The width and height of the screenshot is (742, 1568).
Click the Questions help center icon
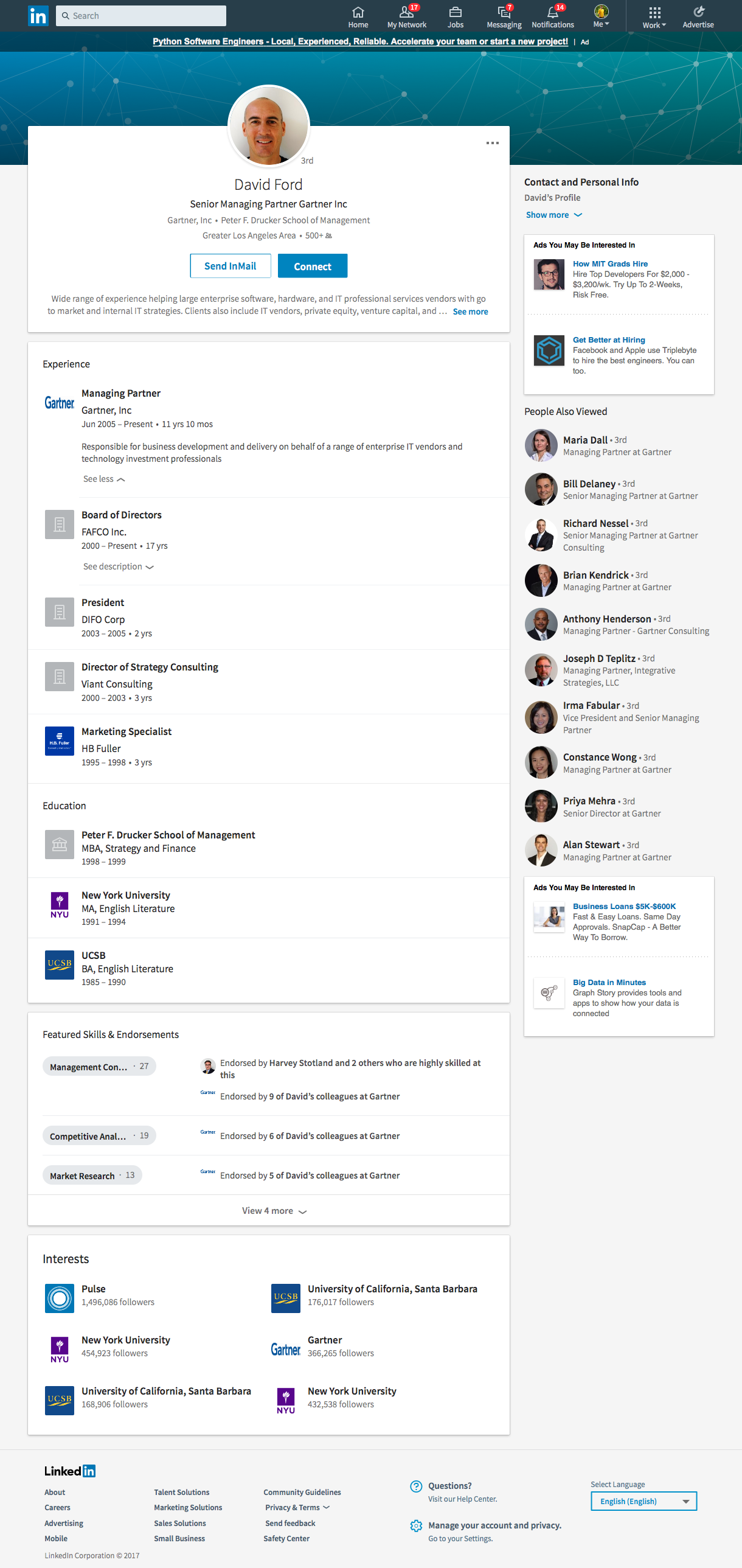tap(416, 1486)
